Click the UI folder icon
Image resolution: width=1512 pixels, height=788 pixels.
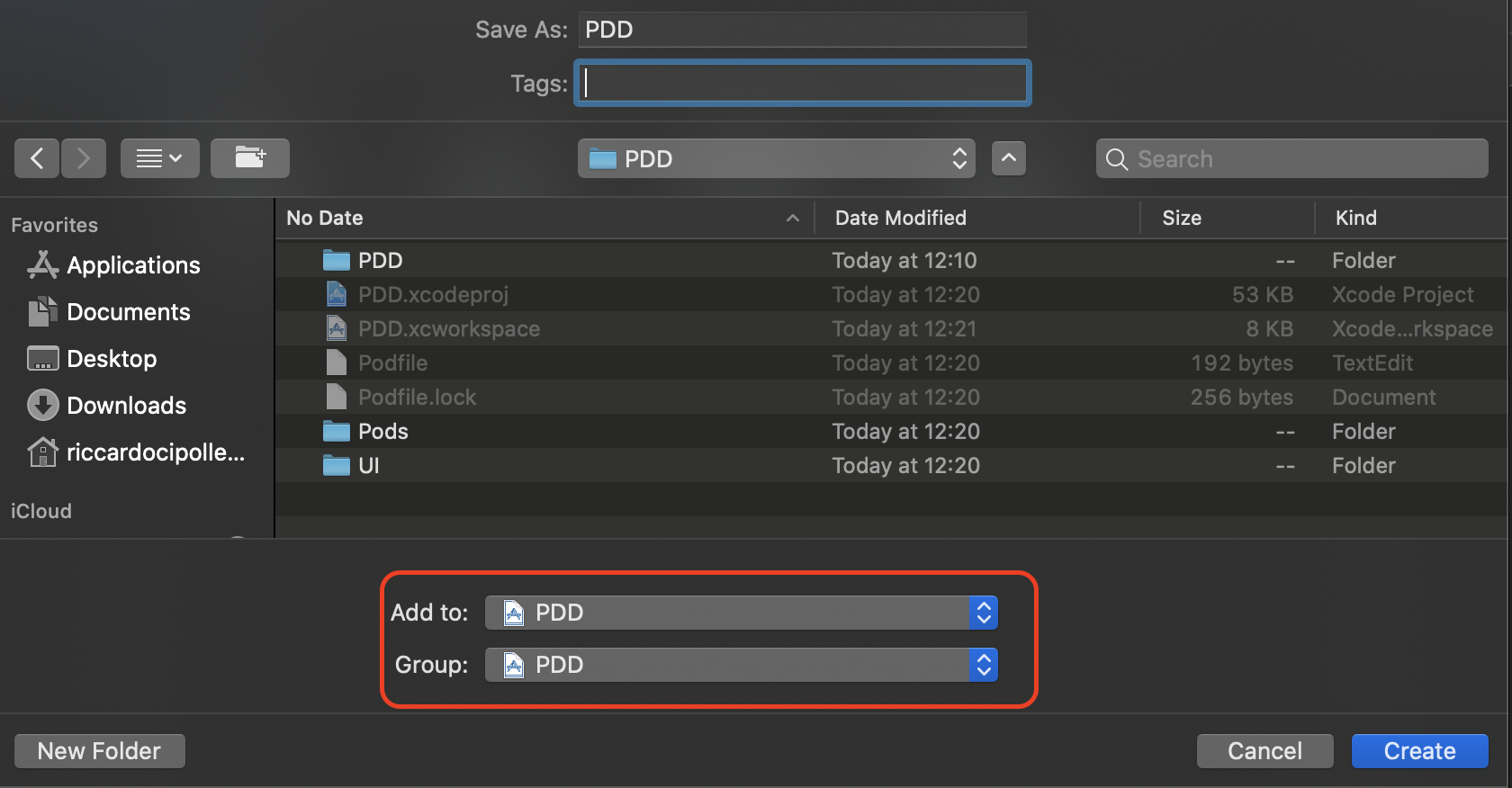(x=337, y=465)
